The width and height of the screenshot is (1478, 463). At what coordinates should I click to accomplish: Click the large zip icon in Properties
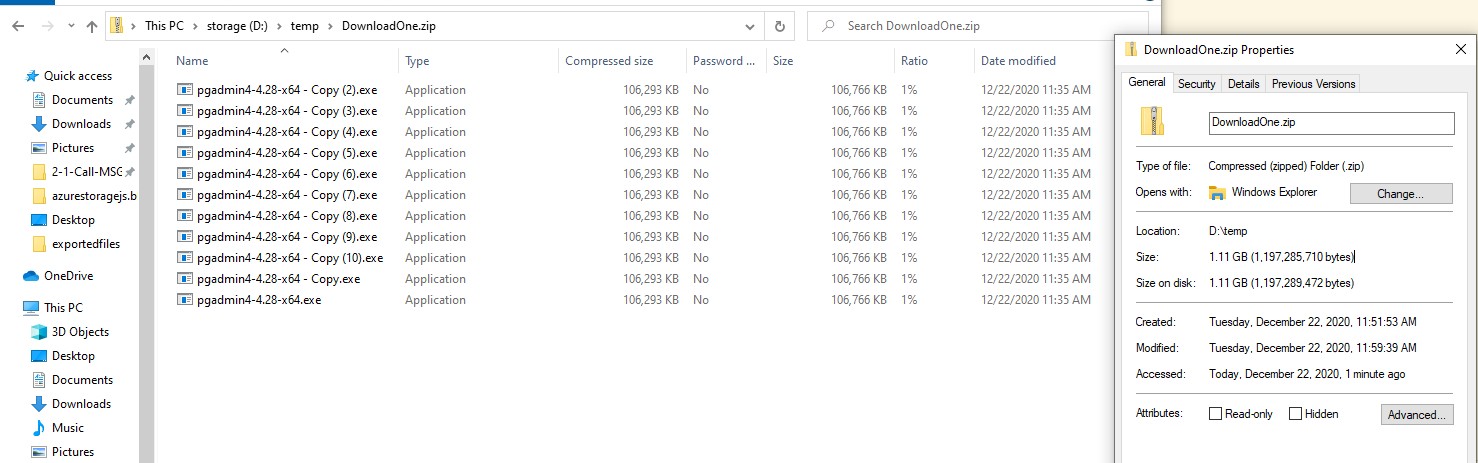coord(1153,122)
